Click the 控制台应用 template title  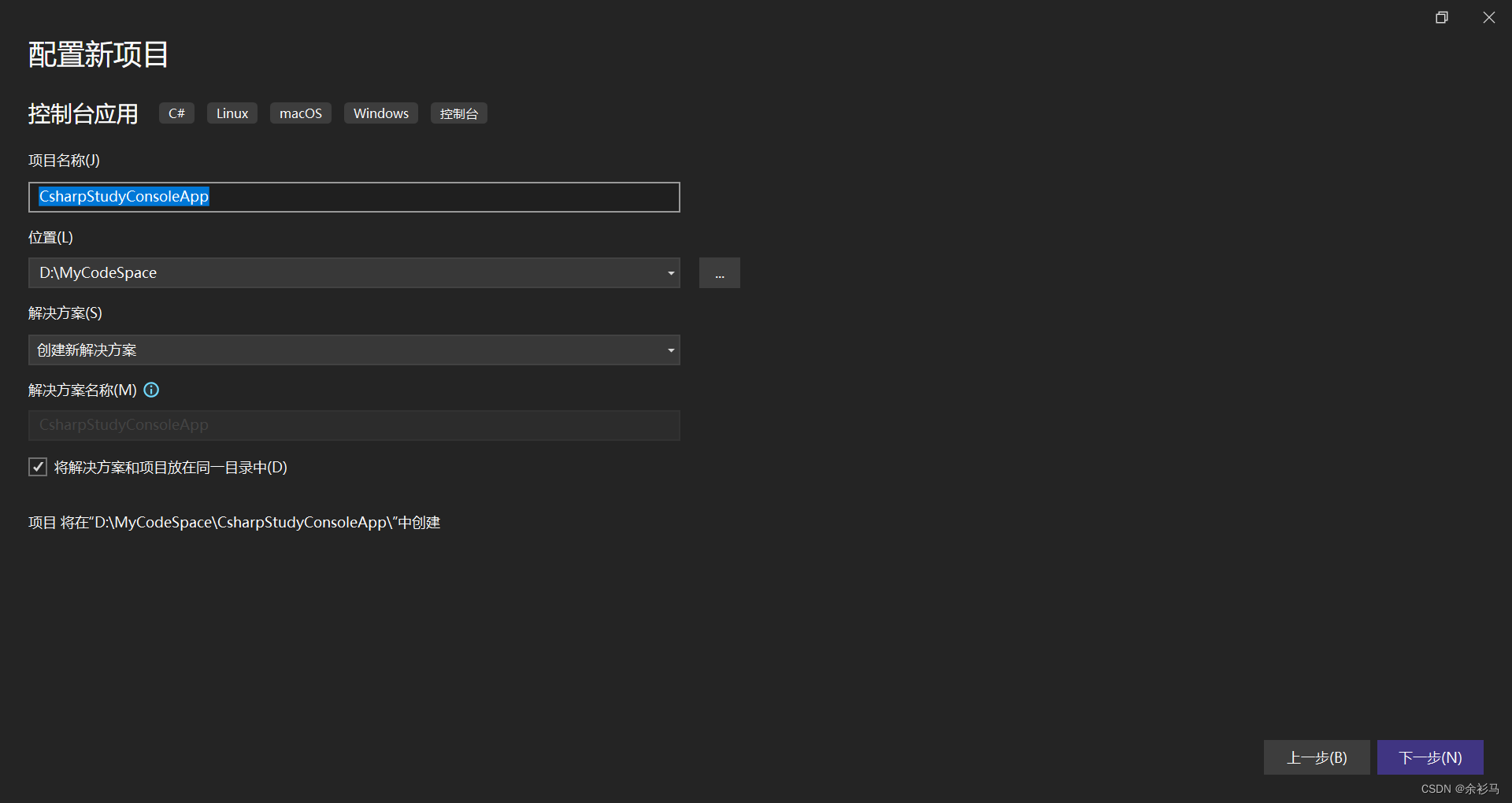tap(83, 113)
